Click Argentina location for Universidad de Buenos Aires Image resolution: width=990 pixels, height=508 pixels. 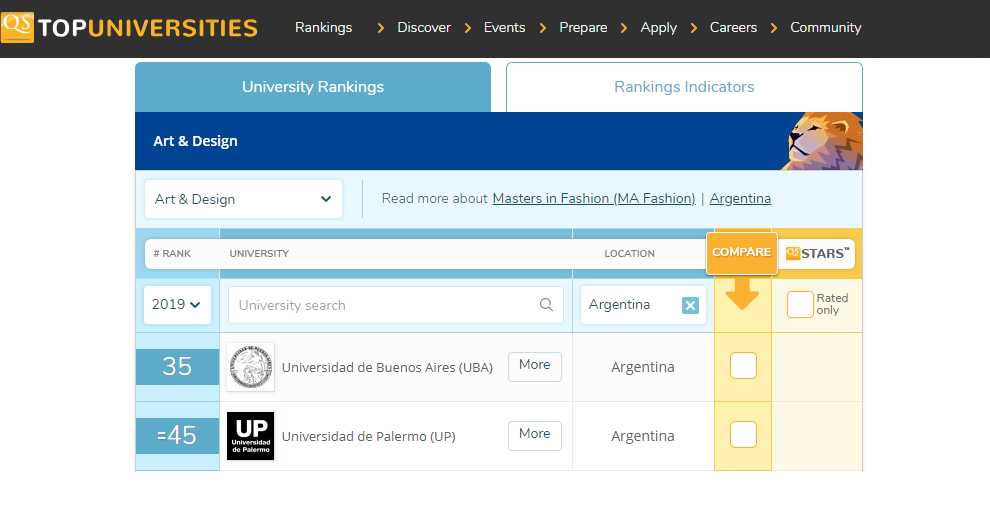pos(643,367)
